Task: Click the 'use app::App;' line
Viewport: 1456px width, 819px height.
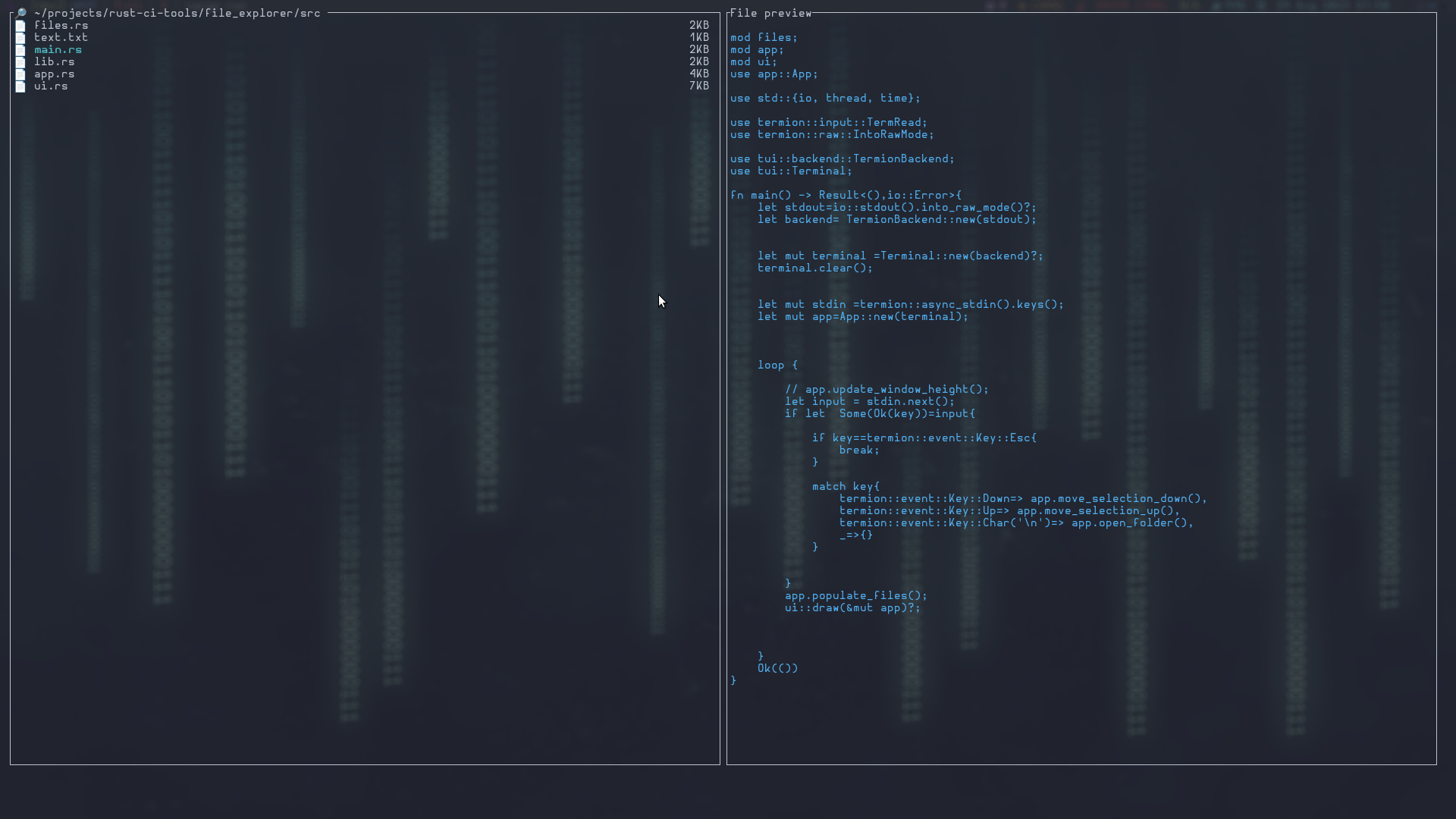Action: point(774,74)
